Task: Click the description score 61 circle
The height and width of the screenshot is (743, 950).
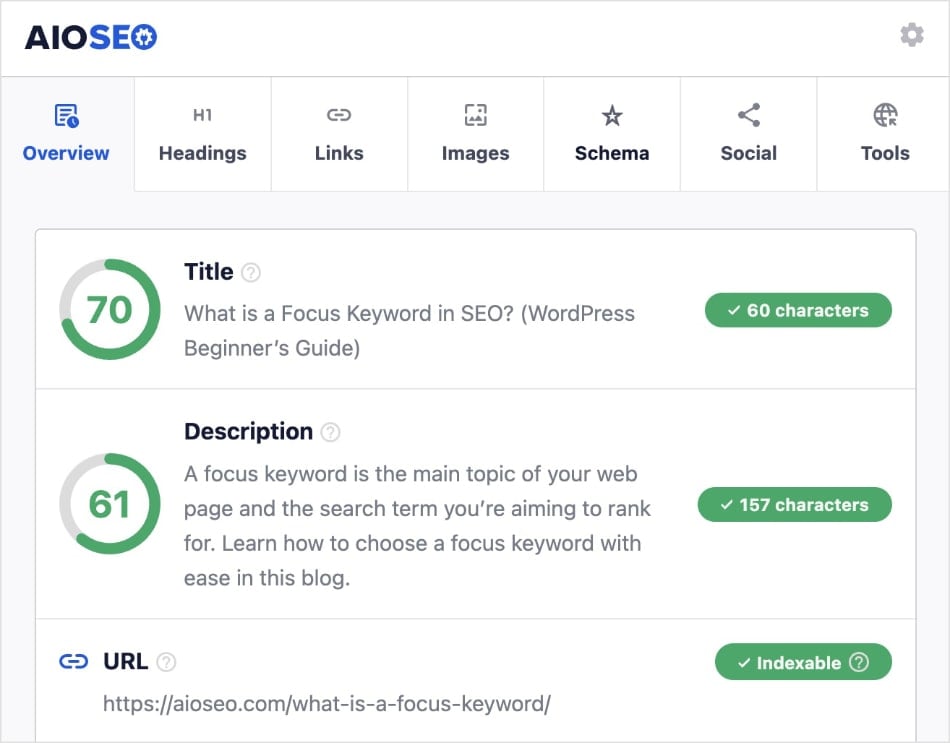Action: coord(109,504)
